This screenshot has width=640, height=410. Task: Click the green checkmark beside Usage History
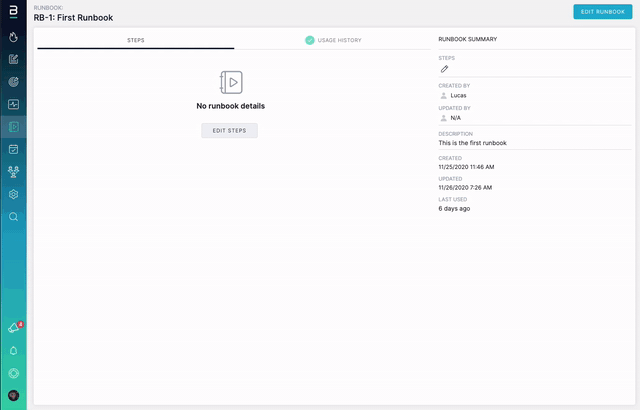[x=310, y=40]
